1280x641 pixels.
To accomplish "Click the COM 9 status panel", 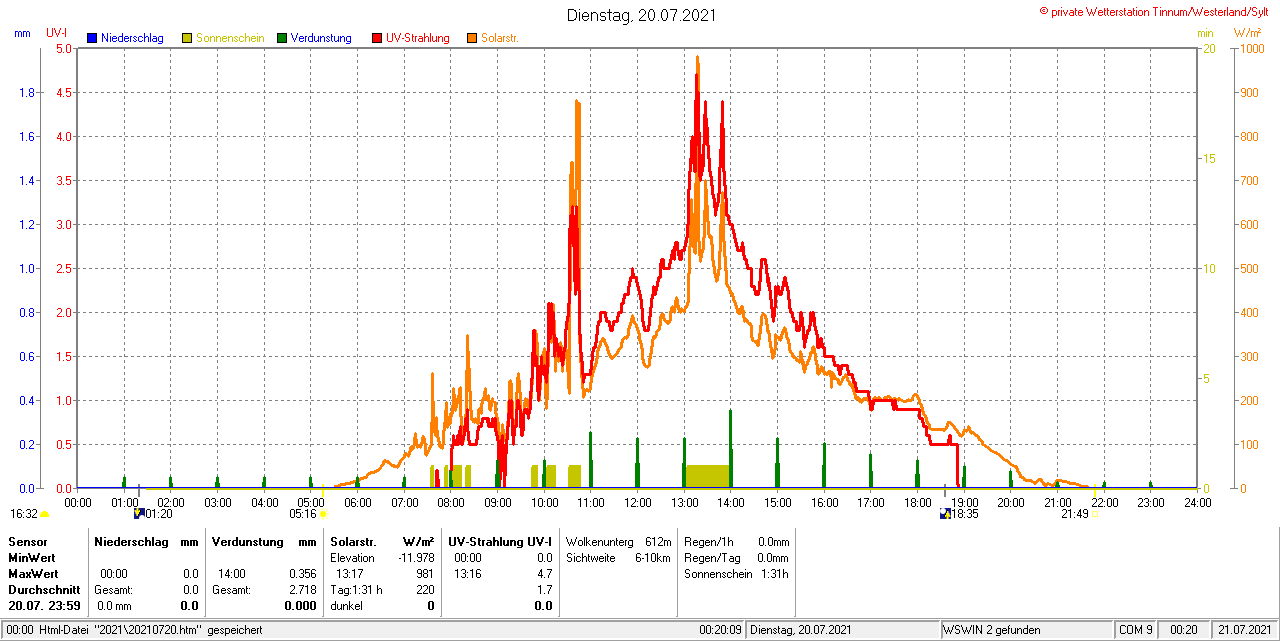I will click(1136, 630).
